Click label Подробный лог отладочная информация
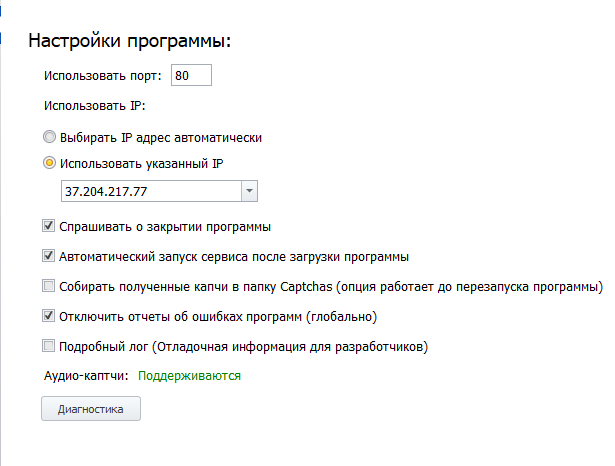 (244, 346)
